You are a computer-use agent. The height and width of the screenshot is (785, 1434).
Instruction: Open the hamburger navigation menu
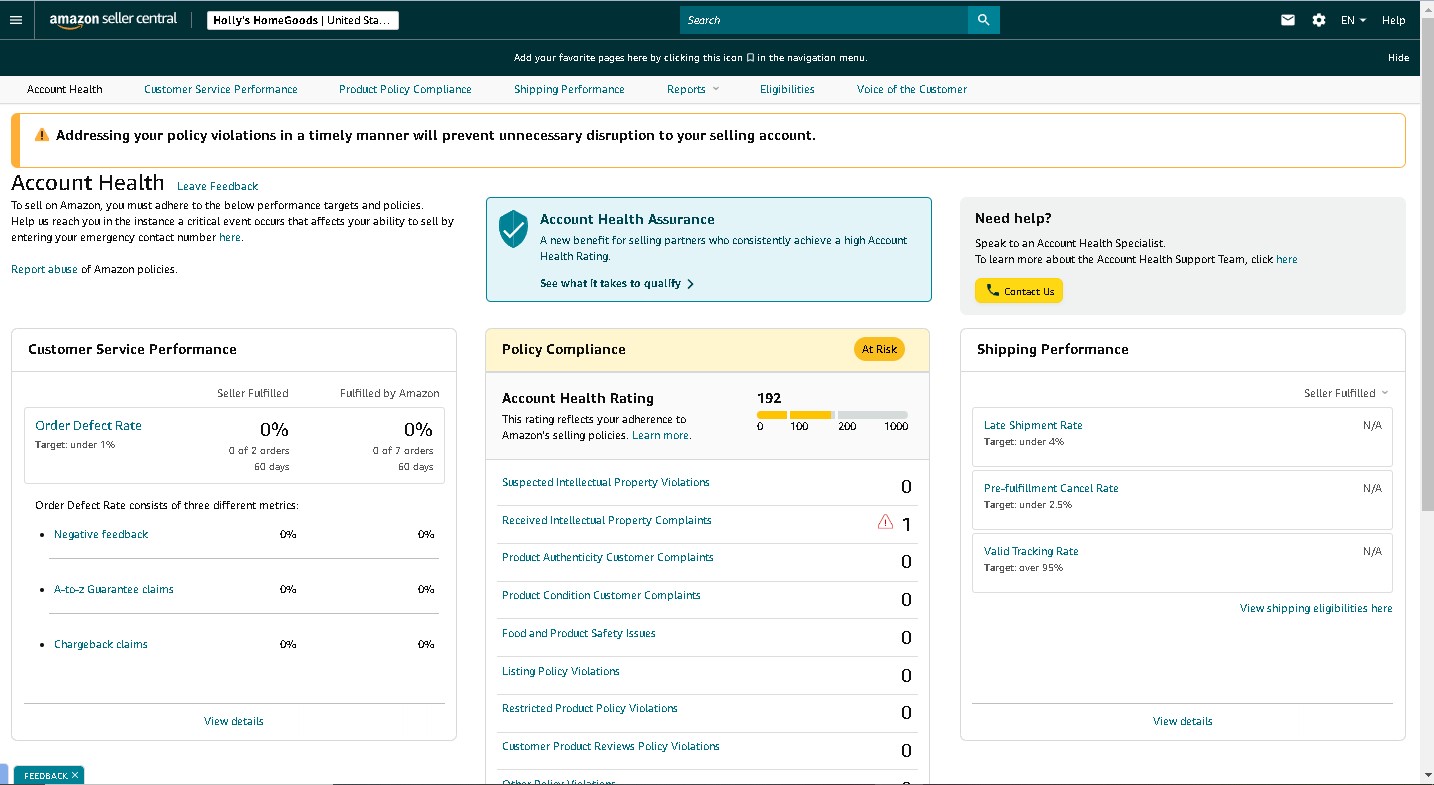(15, 20)
